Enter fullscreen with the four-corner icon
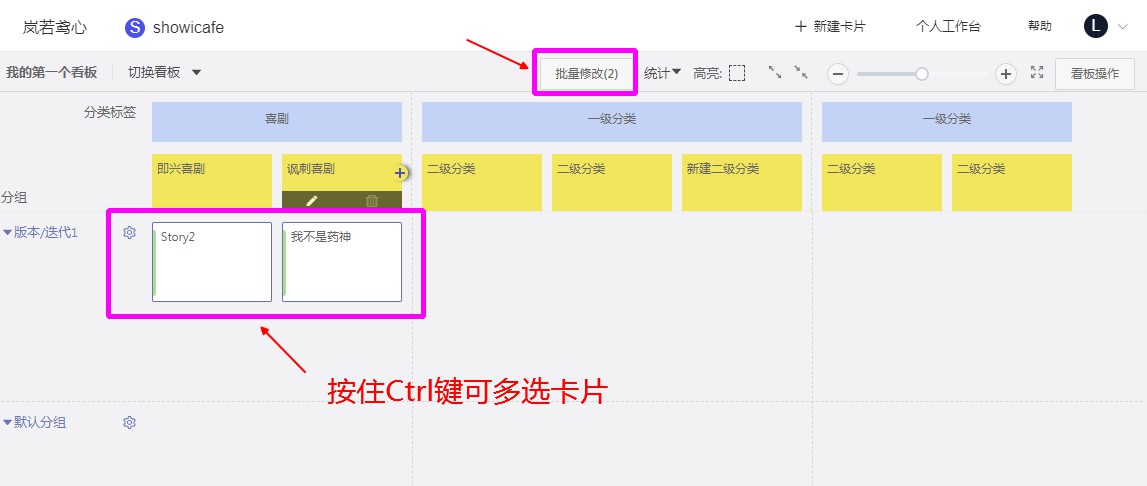Image resolution: width=1147 pixels, height=486 pixels. [1037, 72]
